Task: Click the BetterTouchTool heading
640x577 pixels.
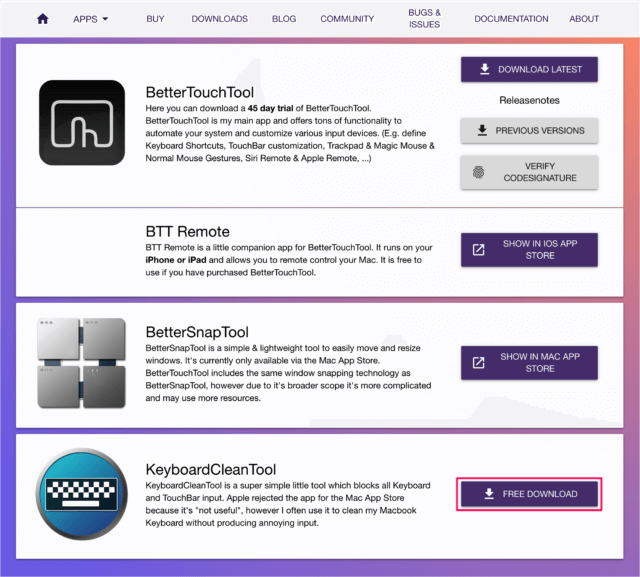Action: [x=200, y=93]
